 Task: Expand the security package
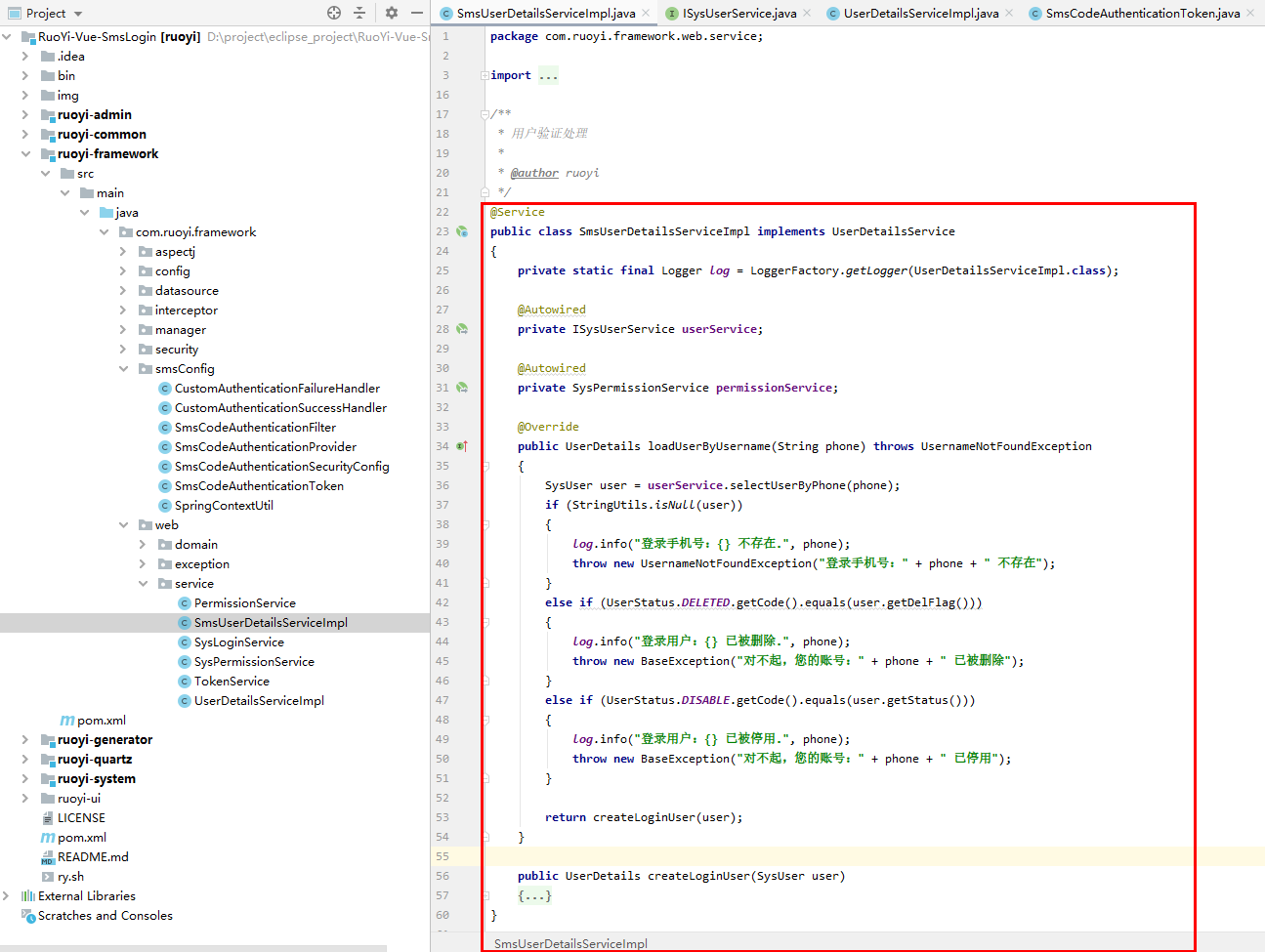[123, 350]
